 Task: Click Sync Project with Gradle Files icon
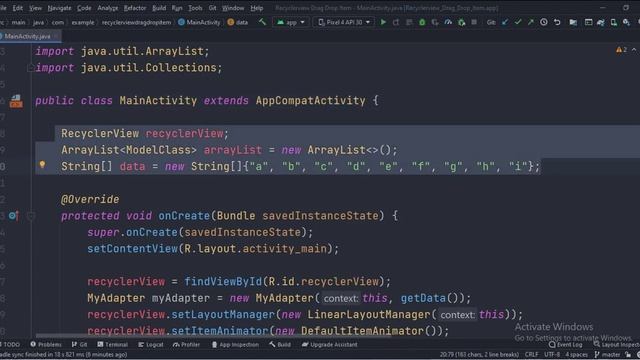click(x=601, y=22)
